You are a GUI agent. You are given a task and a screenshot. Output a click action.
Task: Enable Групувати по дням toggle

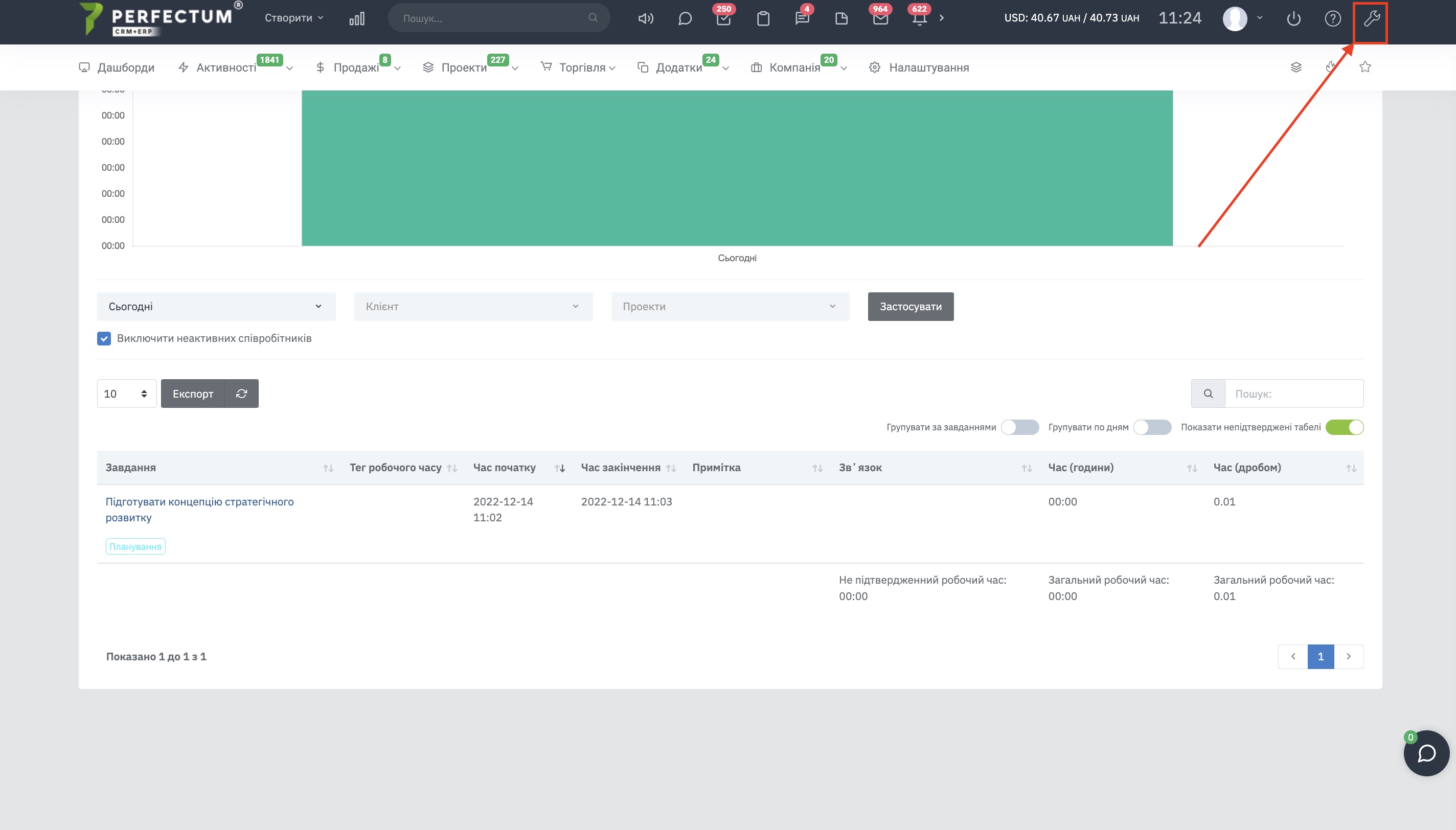pos(1152,428)
